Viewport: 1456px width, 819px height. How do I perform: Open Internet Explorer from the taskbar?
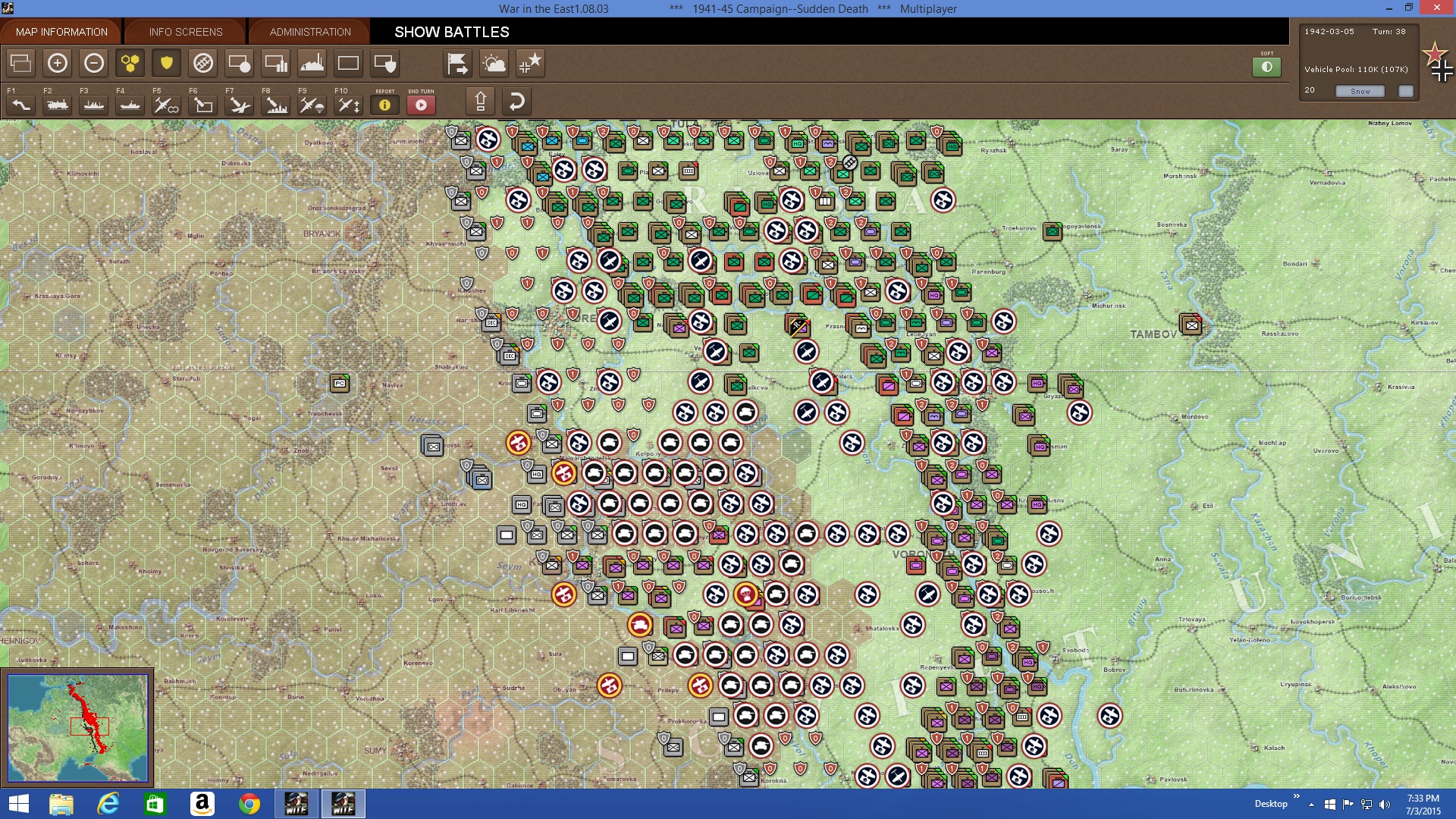point(108,804)
